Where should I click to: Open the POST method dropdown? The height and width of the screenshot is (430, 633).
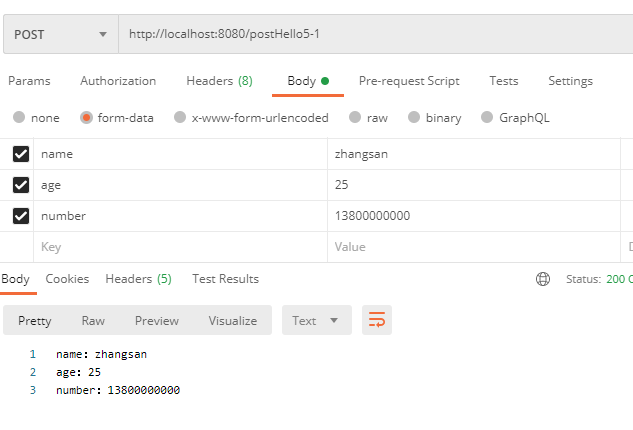point(60,34)
